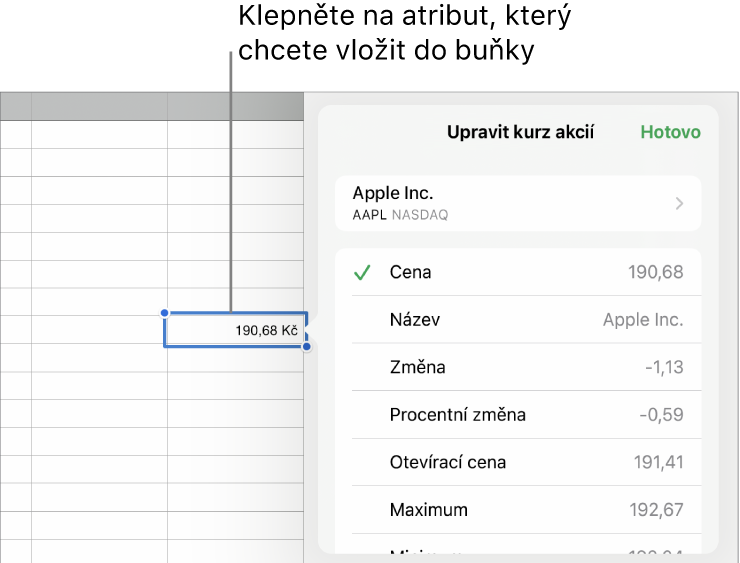Click the Upravit kurz akcií title
740x563 pixels.
click(520, 132)
